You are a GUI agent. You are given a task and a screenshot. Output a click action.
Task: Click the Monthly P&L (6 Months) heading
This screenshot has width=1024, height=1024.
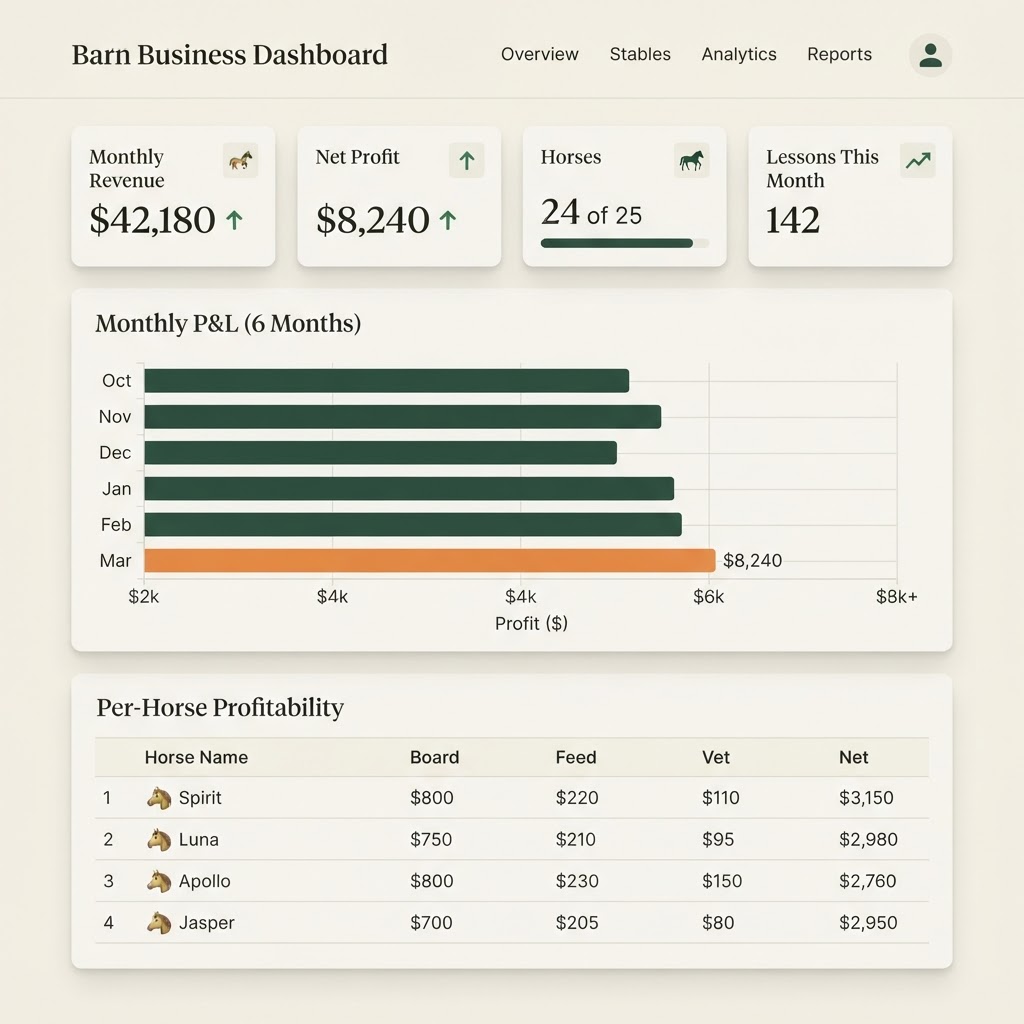point(228,324)
